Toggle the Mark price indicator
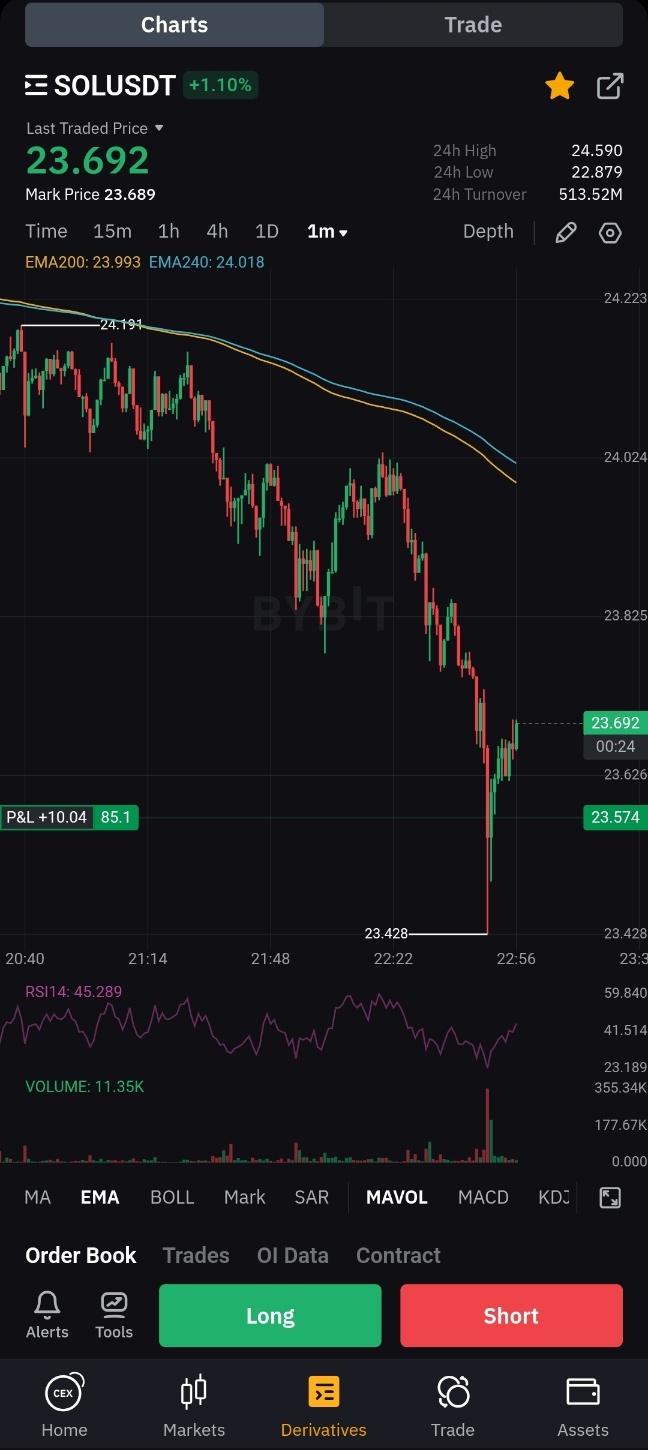 click(244, 1197)
